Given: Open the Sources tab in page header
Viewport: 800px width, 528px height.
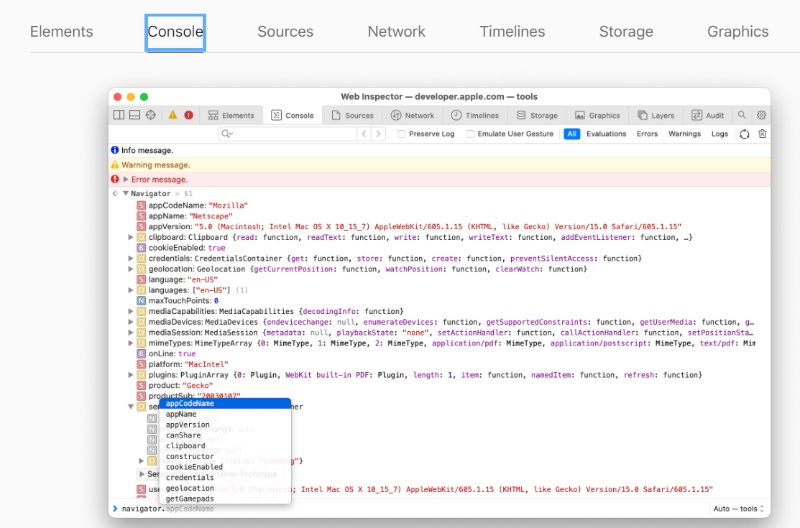Looking at the screenshot, I should 285,31.
